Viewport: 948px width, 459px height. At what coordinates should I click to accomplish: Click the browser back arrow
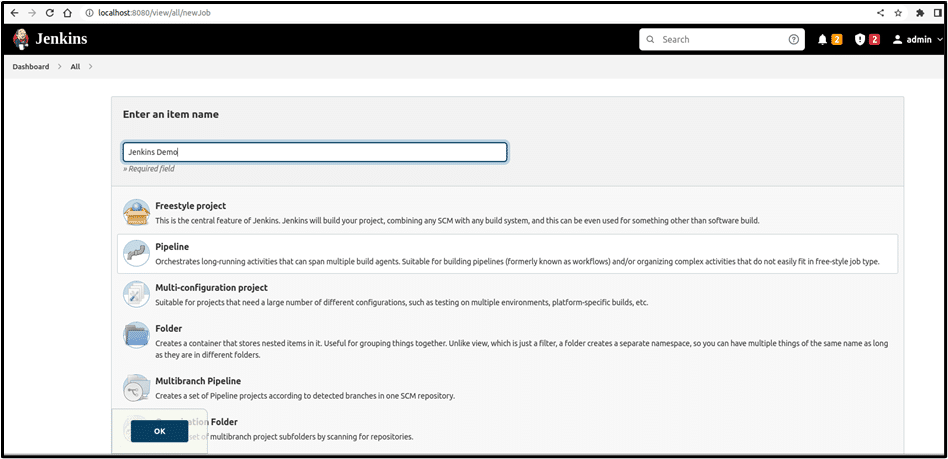[15, 13]
